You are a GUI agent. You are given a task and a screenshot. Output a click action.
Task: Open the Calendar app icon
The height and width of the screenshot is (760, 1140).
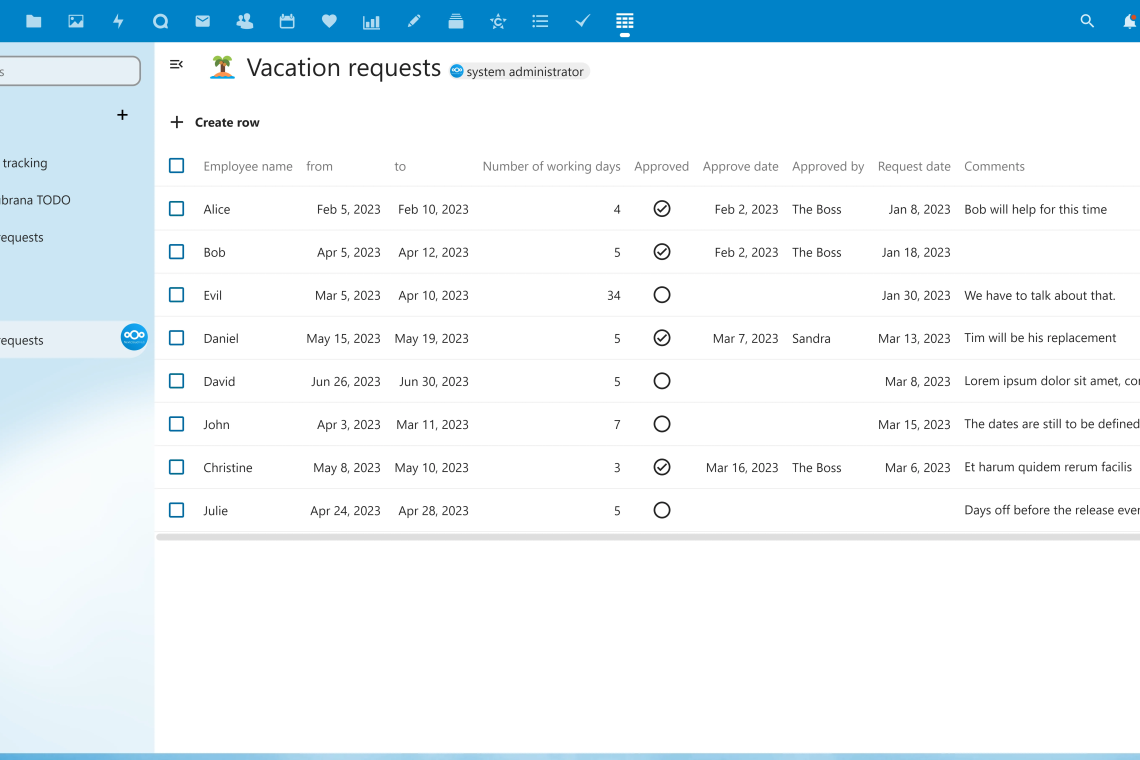click(287, 21)
